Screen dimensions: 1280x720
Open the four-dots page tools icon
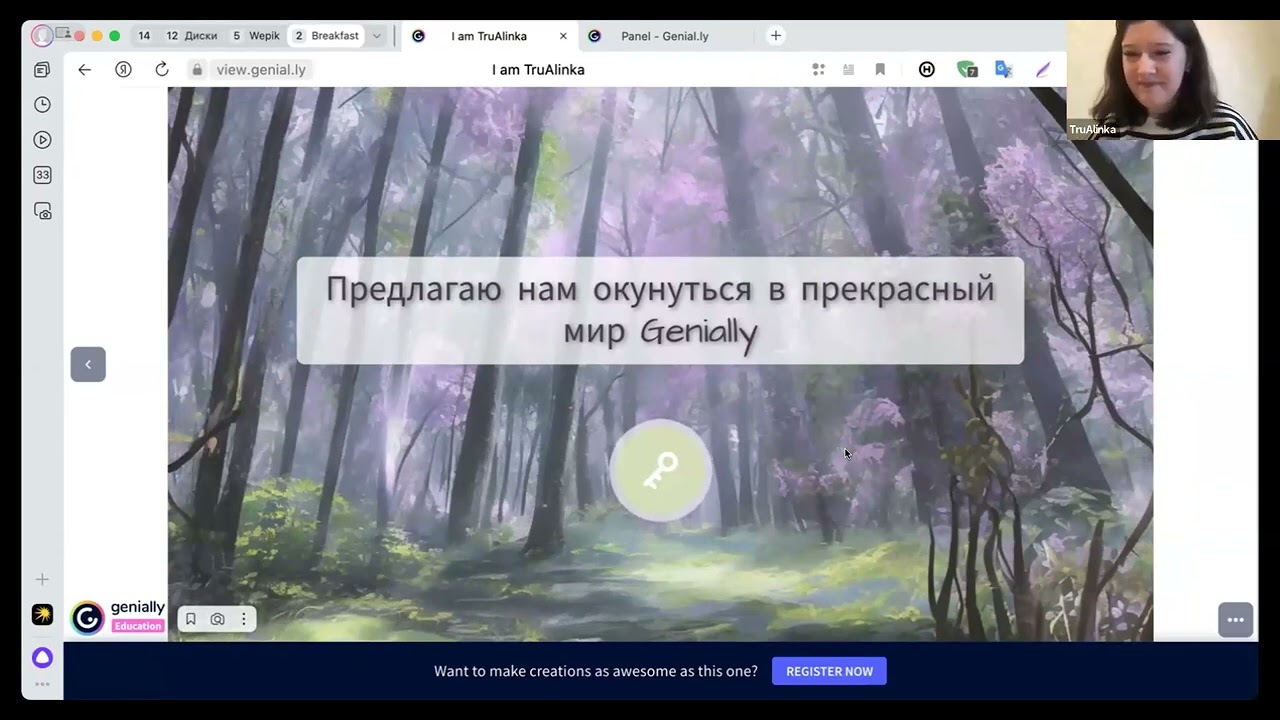pos(818,69)
